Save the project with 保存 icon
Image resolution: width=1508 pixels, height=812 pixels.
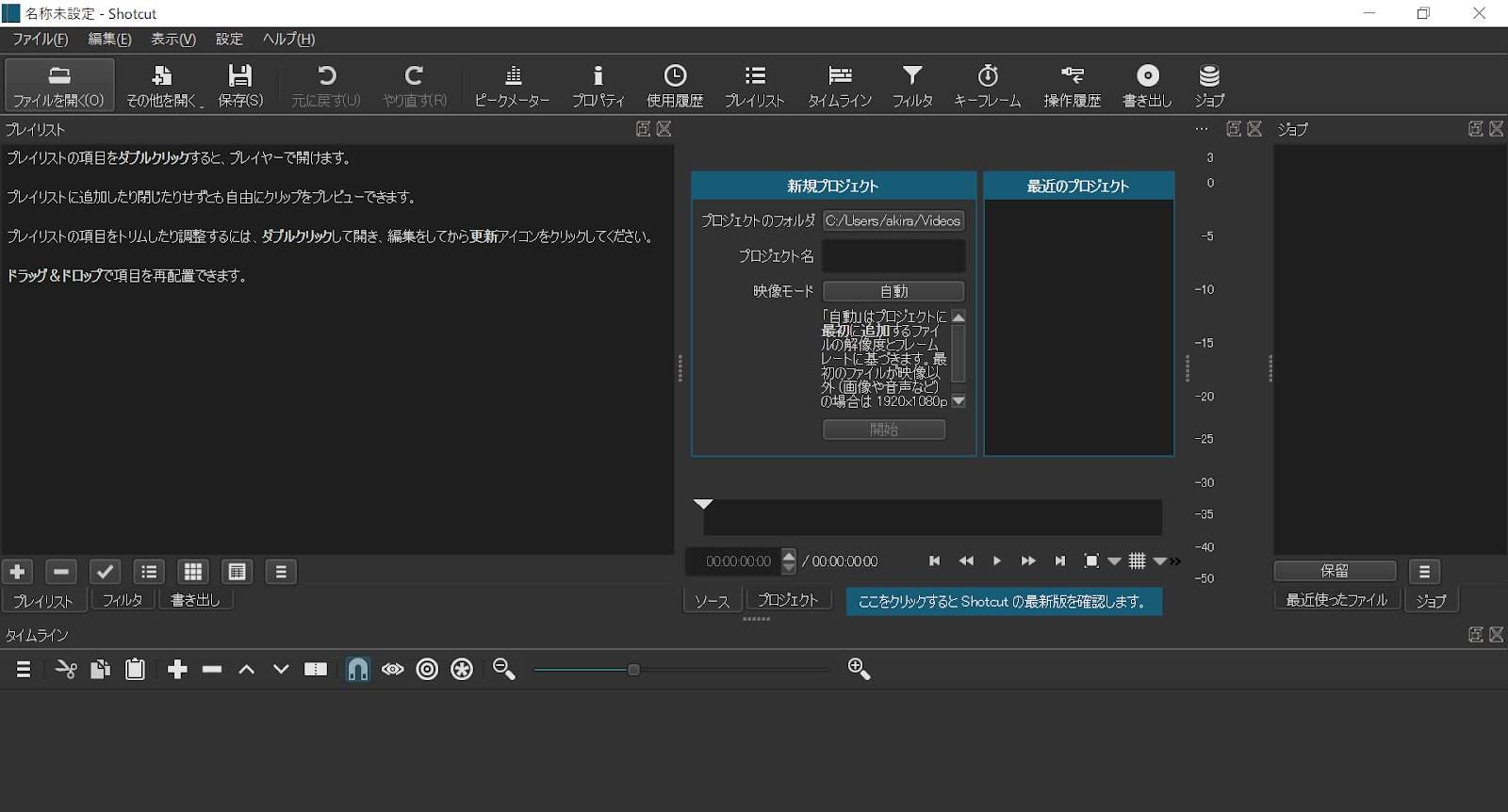240,85
